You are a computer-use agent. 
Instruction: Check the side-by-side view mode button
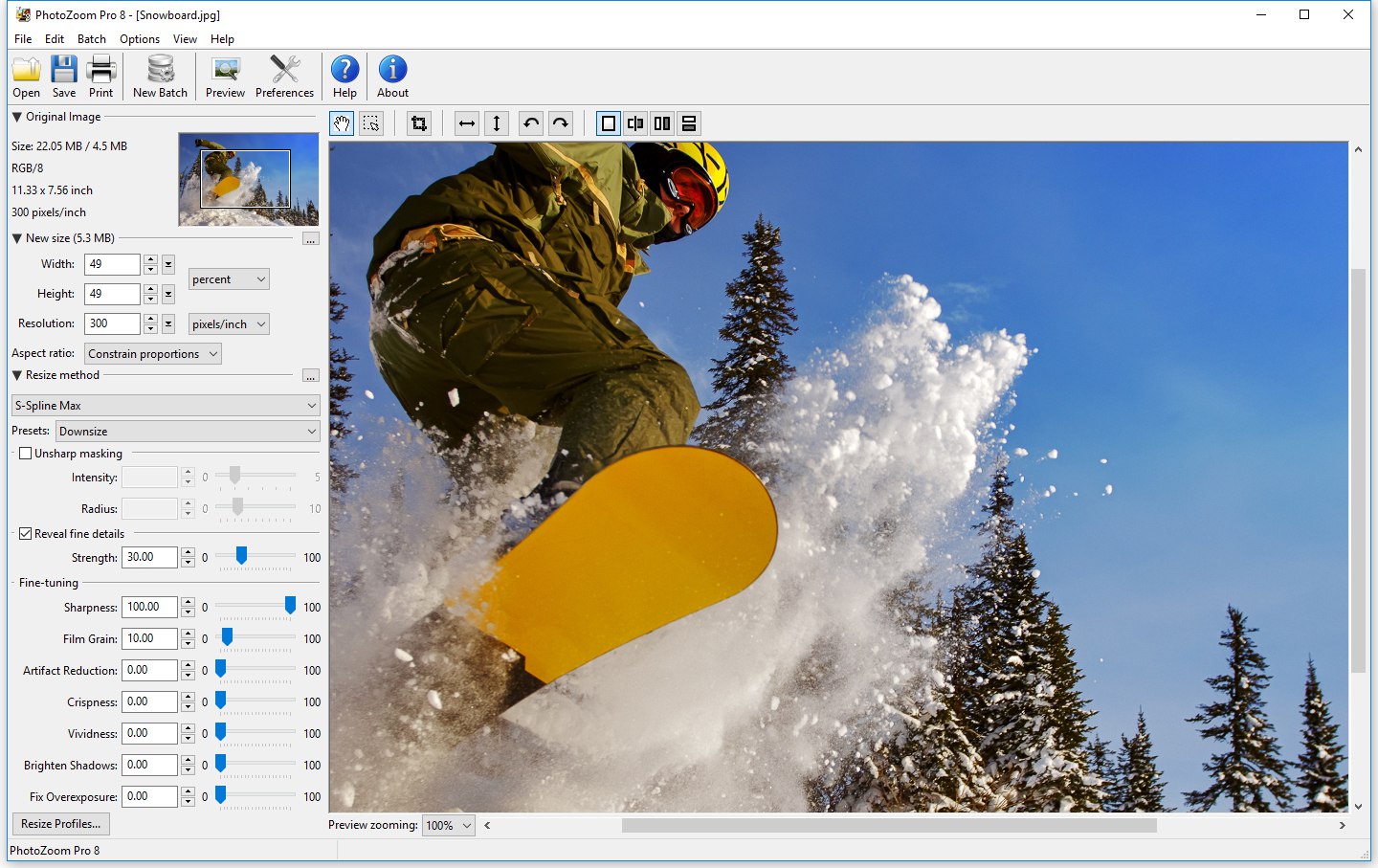coord(661,122)
